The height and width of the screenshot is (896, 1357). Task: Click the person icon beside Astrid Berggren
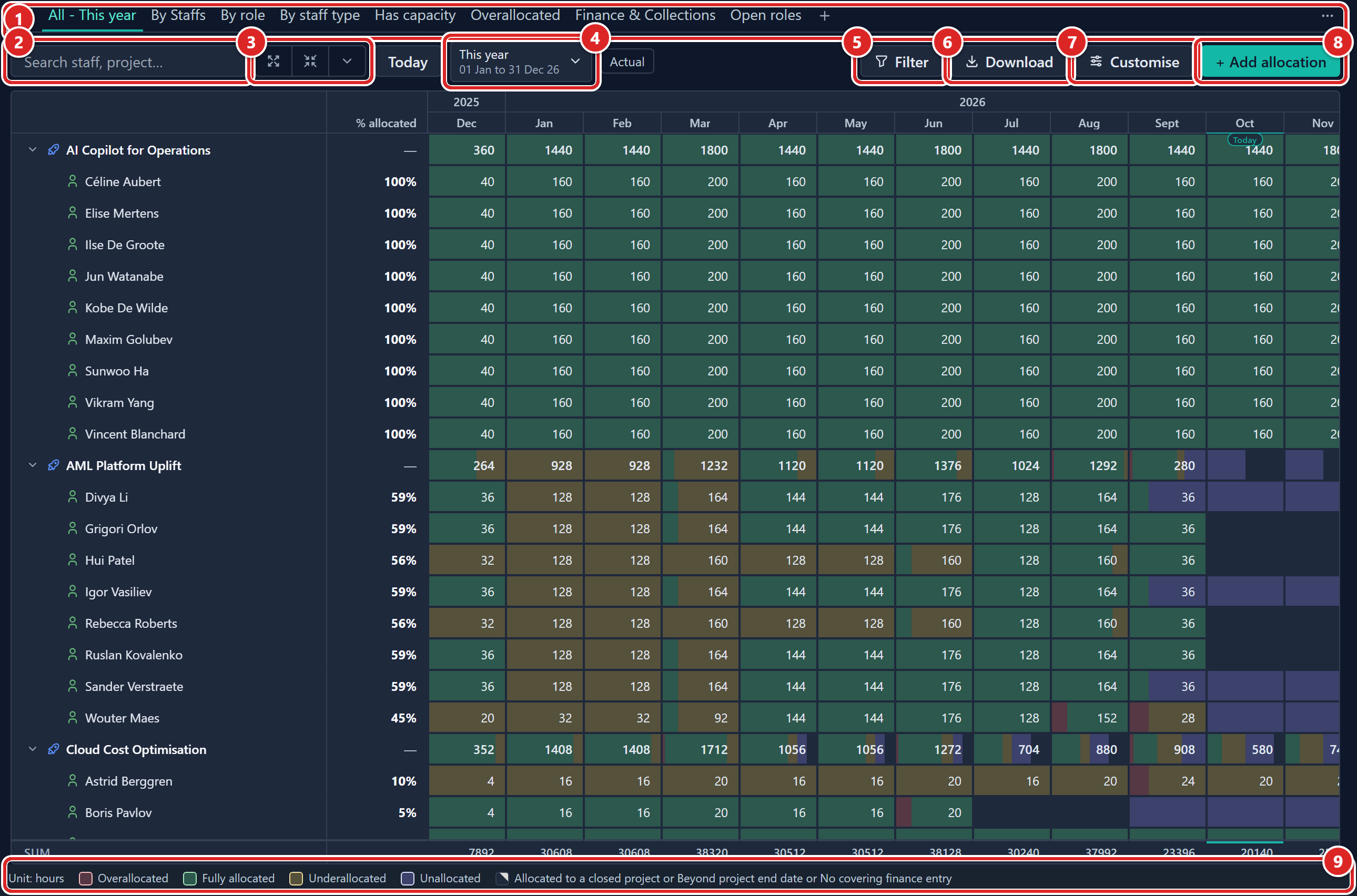click(73, 781)
